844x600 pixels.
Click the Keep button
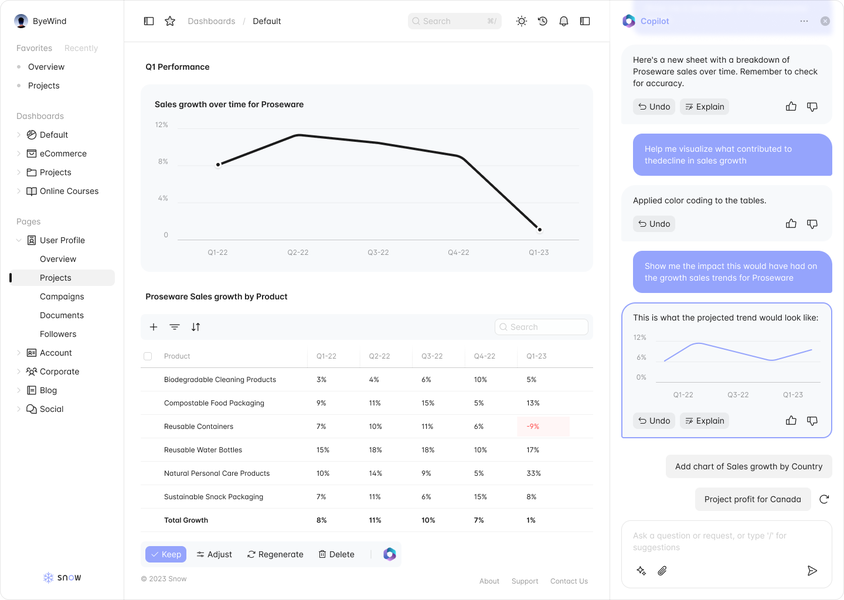click(166, 554)
